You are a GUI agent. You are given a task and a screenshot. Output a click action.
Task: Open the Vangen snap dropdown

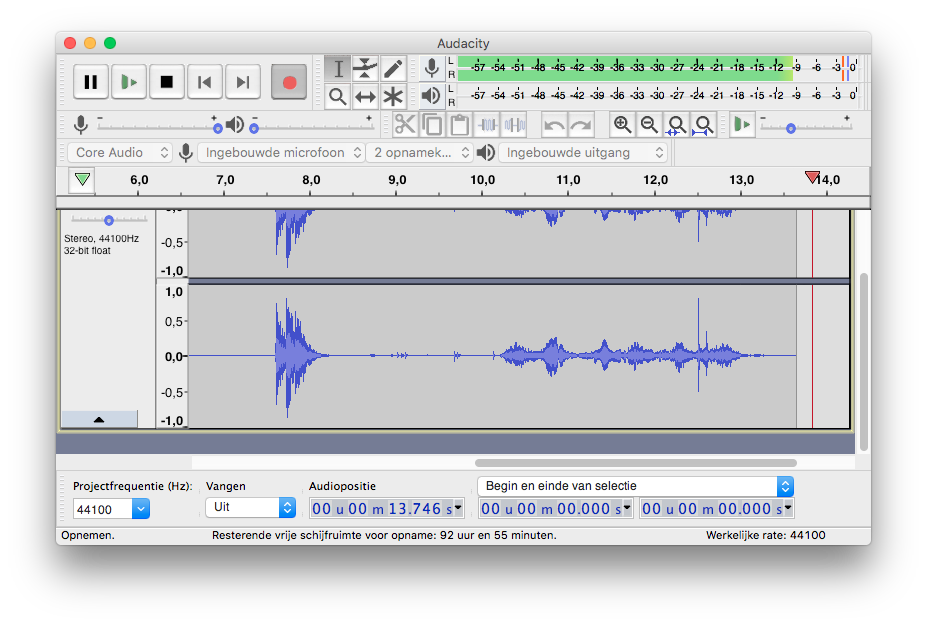pyautogui.click(x=250, y=508)
